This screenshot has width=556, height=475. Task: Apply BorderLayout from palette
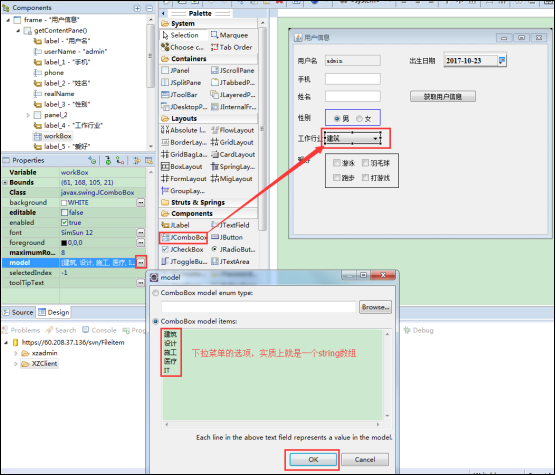pos(184,142)
